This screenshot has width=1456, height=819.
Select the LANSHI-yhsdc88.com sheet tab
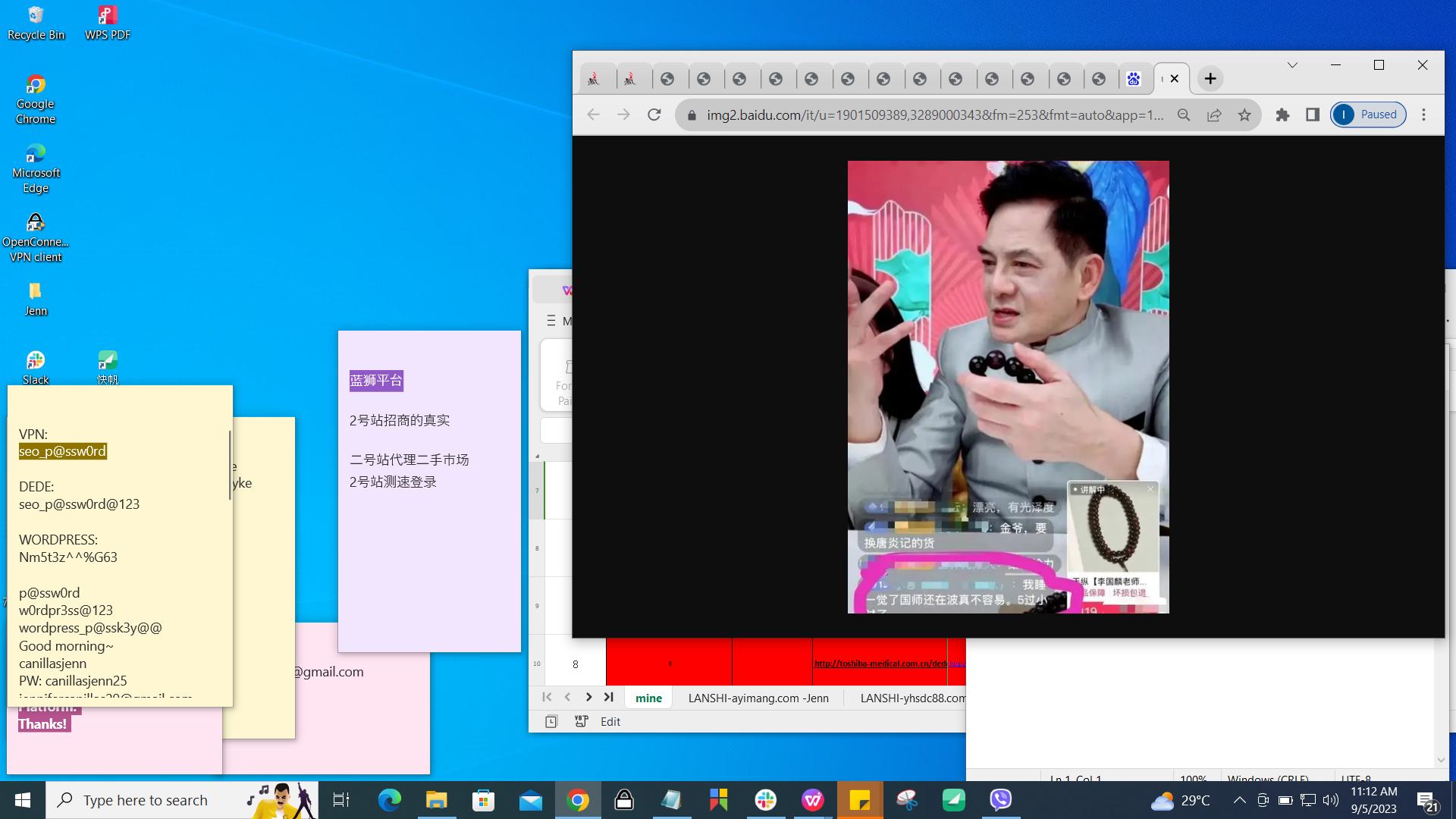[913, 698]
